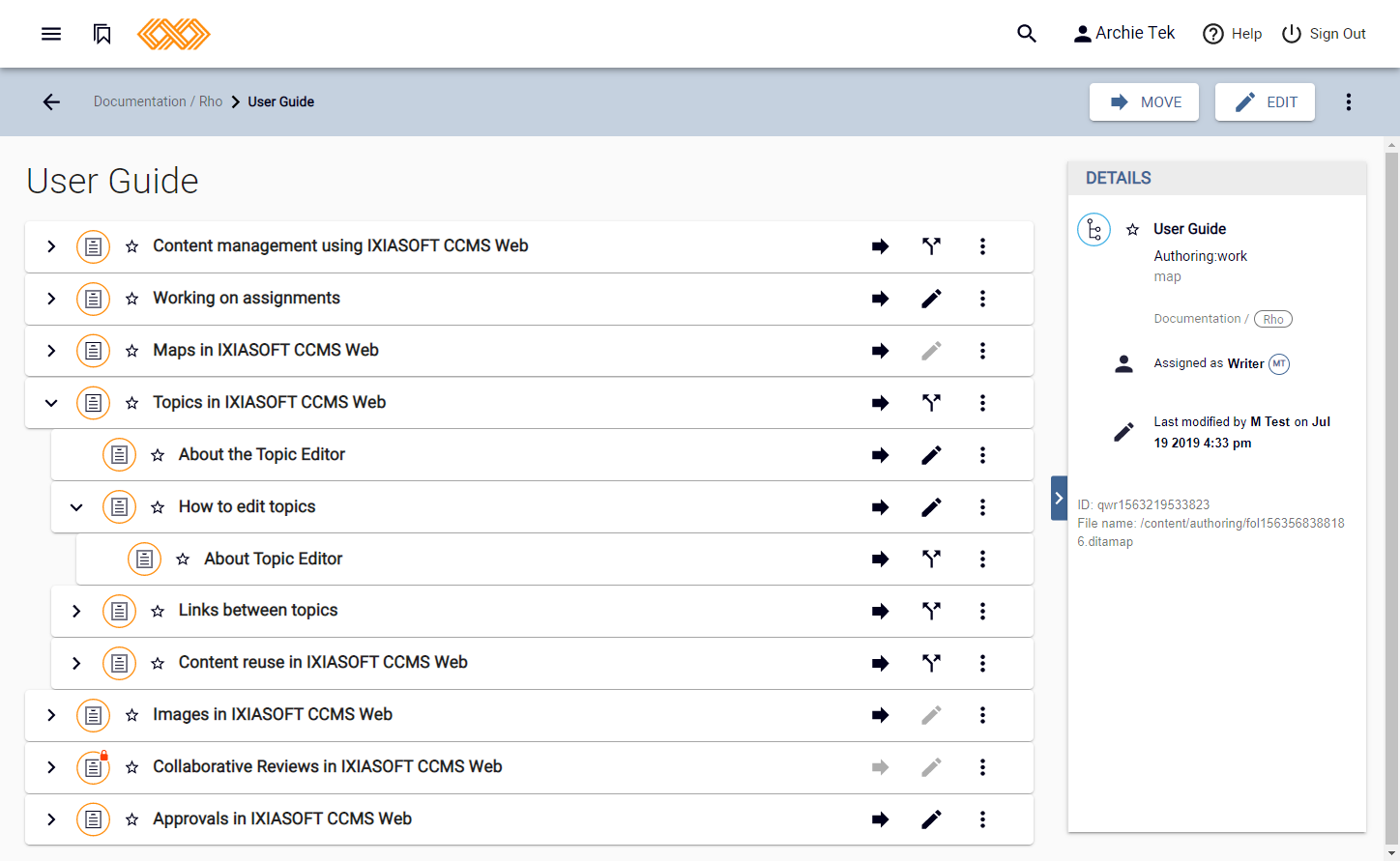Star About Topic Editor nested topic
Viewport: 1400px width, 861px height.
(x=183, y=560)
